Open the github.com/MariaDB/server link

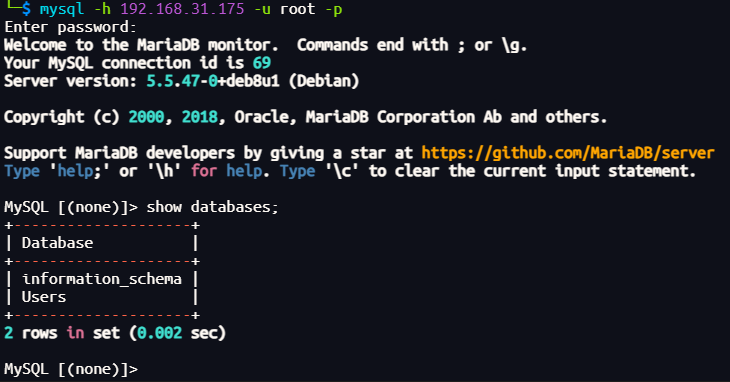(568, 153)
